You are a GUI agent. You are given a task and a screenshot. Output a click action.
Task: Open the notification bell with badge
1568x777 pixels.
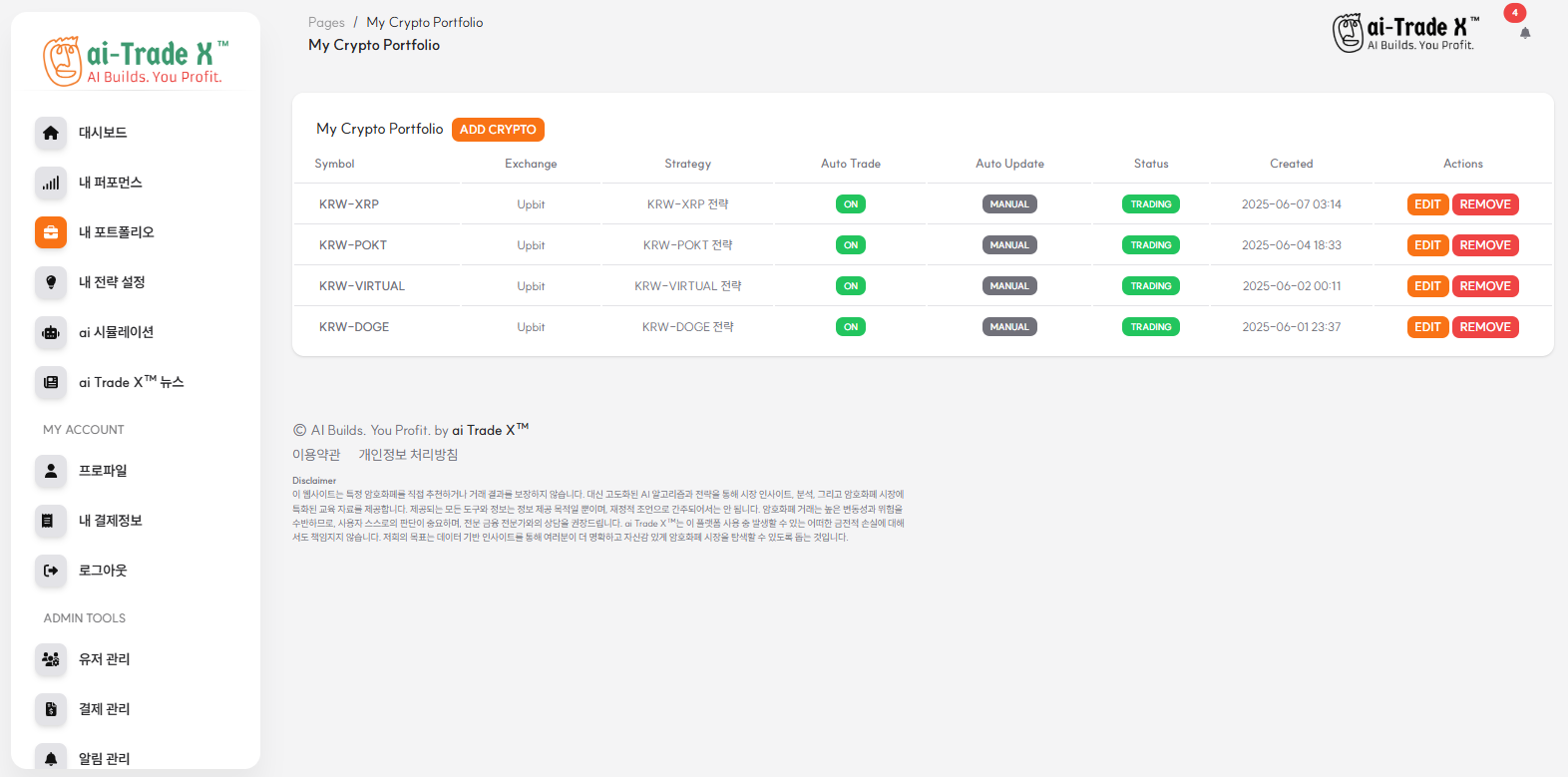point(1524,33)
